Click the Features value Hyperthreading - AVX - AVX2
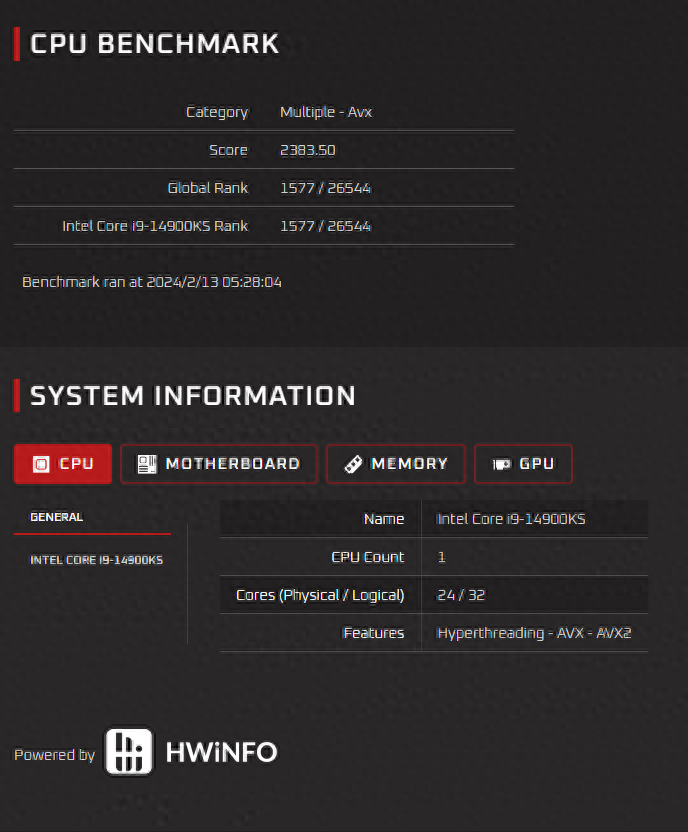This screenshot has height=832, width=688. [534, 633]
